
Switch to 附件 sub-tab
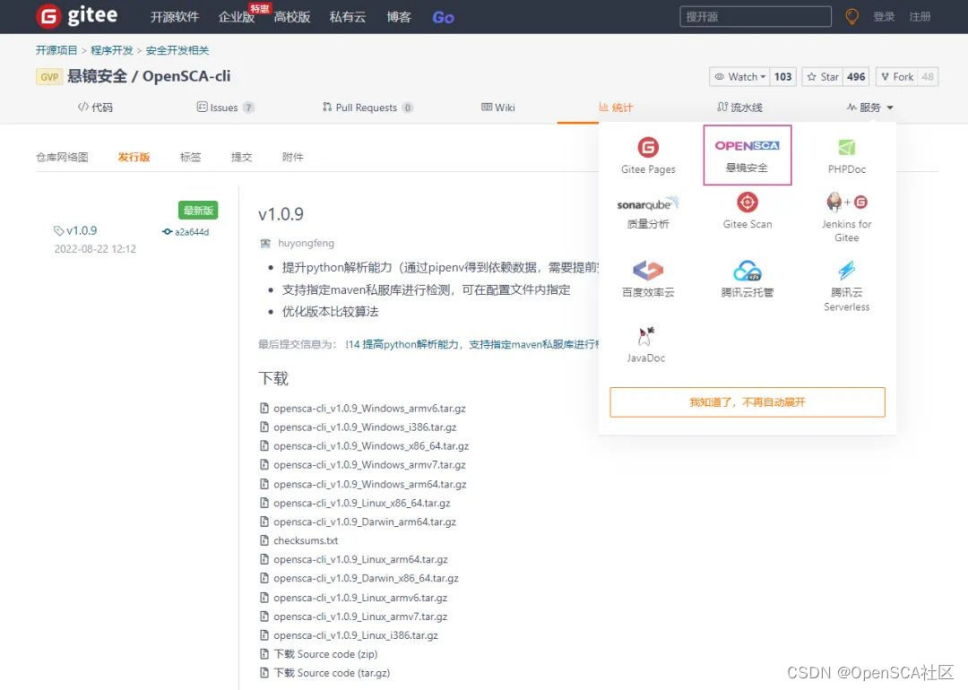click(x=293, y=157)
